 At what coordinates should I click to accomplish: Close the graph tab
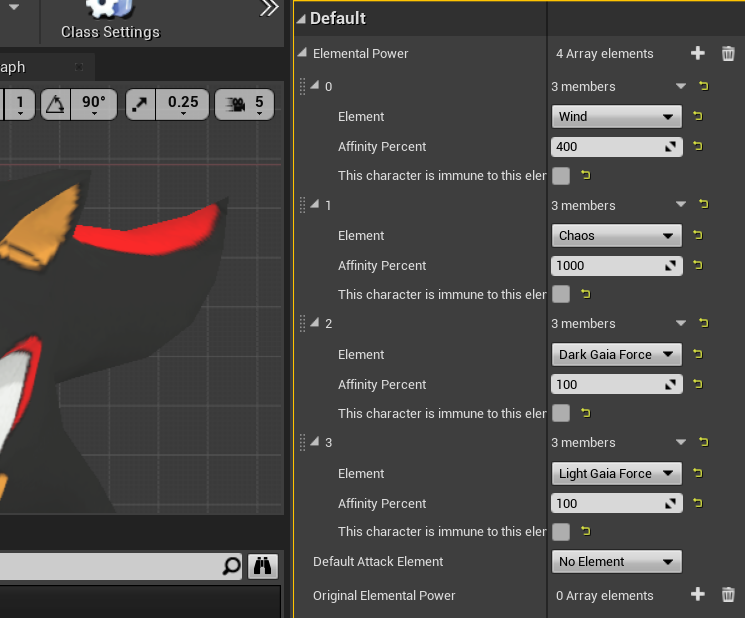pyautogui.click(x=79, y=67)
